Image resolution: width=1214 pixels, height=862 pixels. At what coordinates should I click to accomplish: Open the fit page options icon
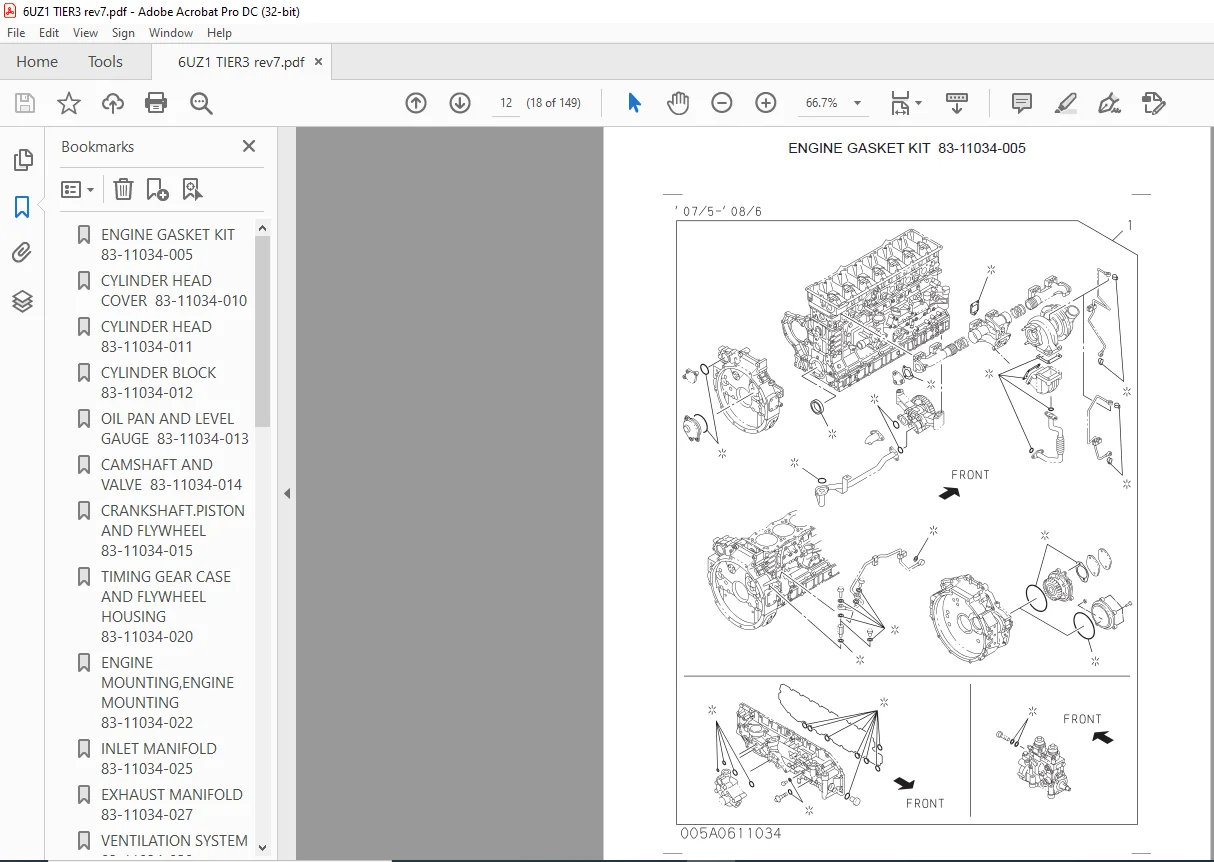click(x=906, y=103)
